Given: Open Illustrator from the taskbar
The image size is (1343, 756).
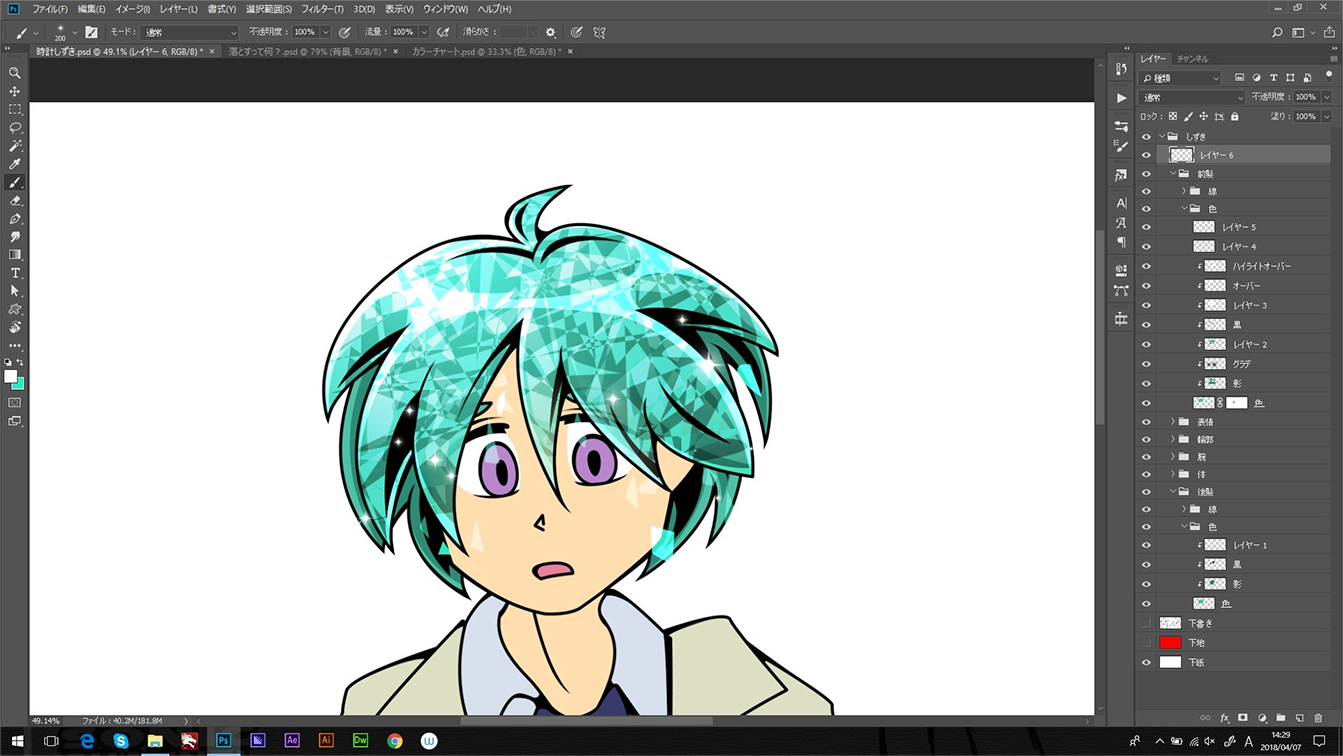Looking at the screenshot, I should [326, 741].
